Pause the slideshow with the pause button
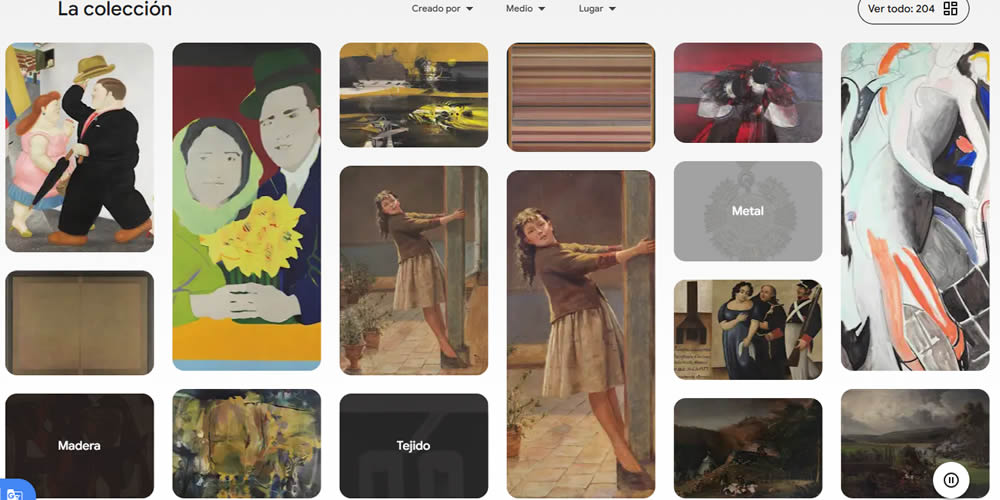1000x500 pixels. point(951,480)
